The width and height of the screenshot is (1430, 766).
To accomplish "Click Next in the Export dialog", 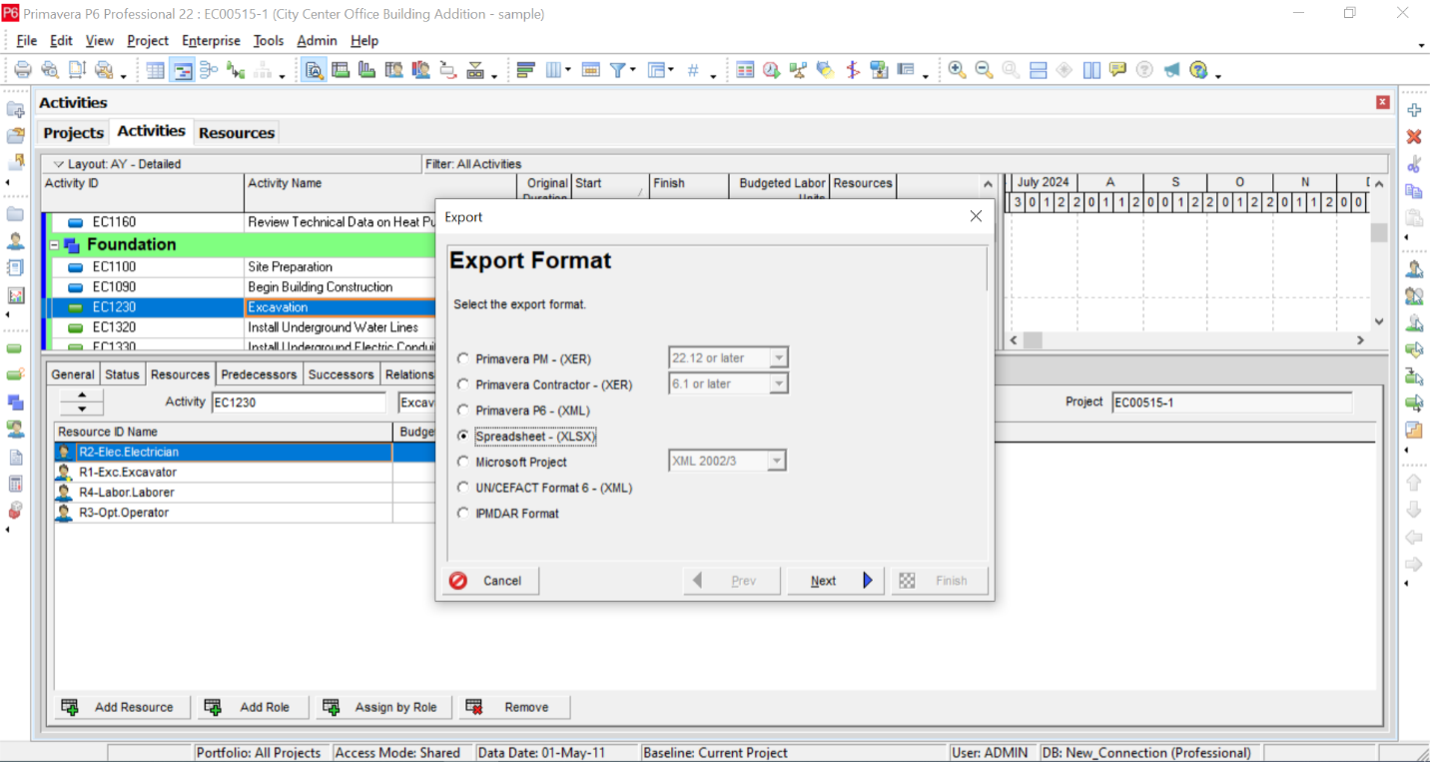I will [835, 581].
